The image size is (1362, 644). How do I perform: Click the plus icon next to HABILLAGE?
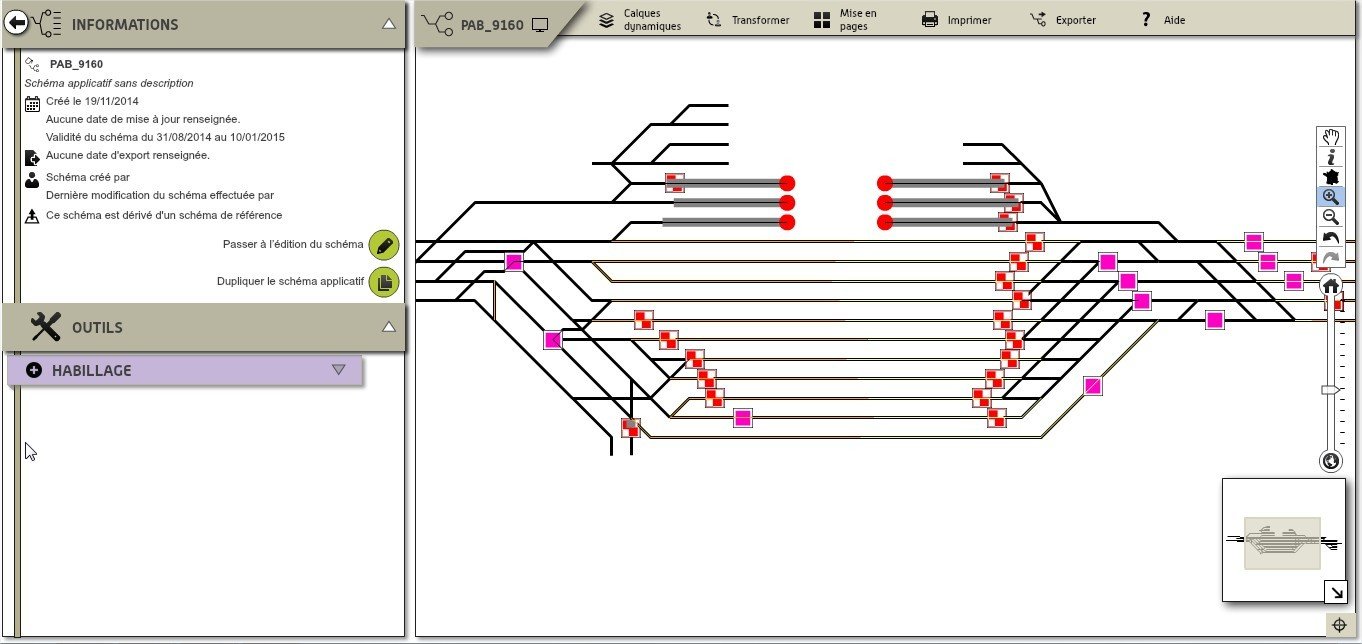click(x=34, y=370)
